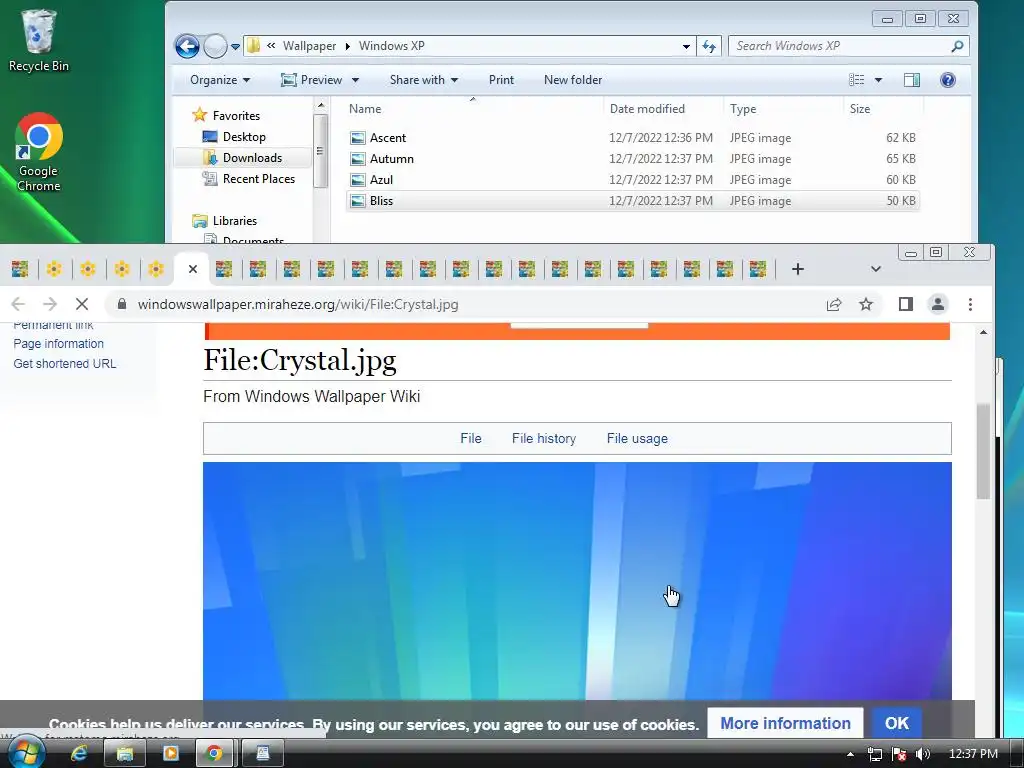Share this page using Chrome's share icon
Image resolution: width=1024 pixels, height=768 pixels.
(x=834, y=304)
